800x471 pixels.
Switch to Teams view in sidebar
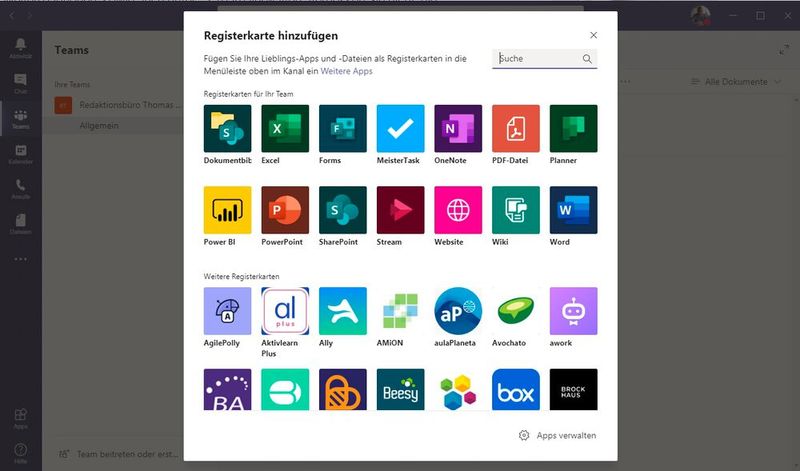pyautogui.click(x=20, y=119)
